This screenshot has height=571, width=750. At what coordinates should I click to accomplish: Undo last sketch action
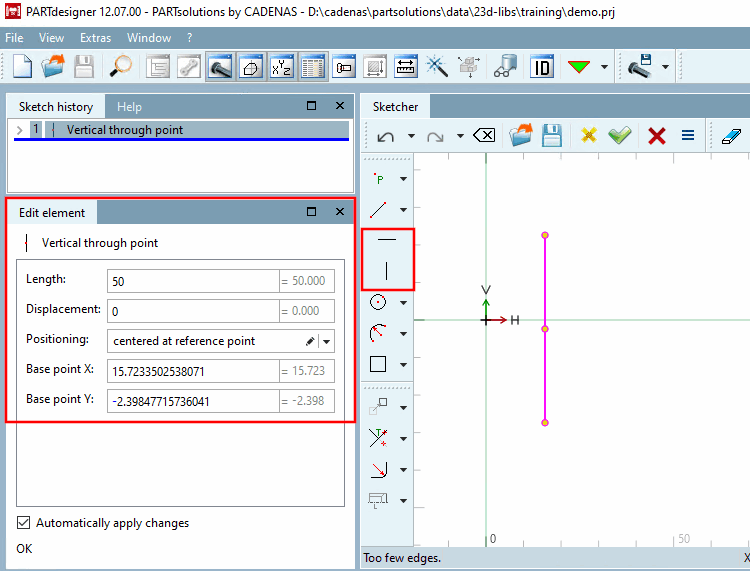pyautogui.click(x=386, y=137)
